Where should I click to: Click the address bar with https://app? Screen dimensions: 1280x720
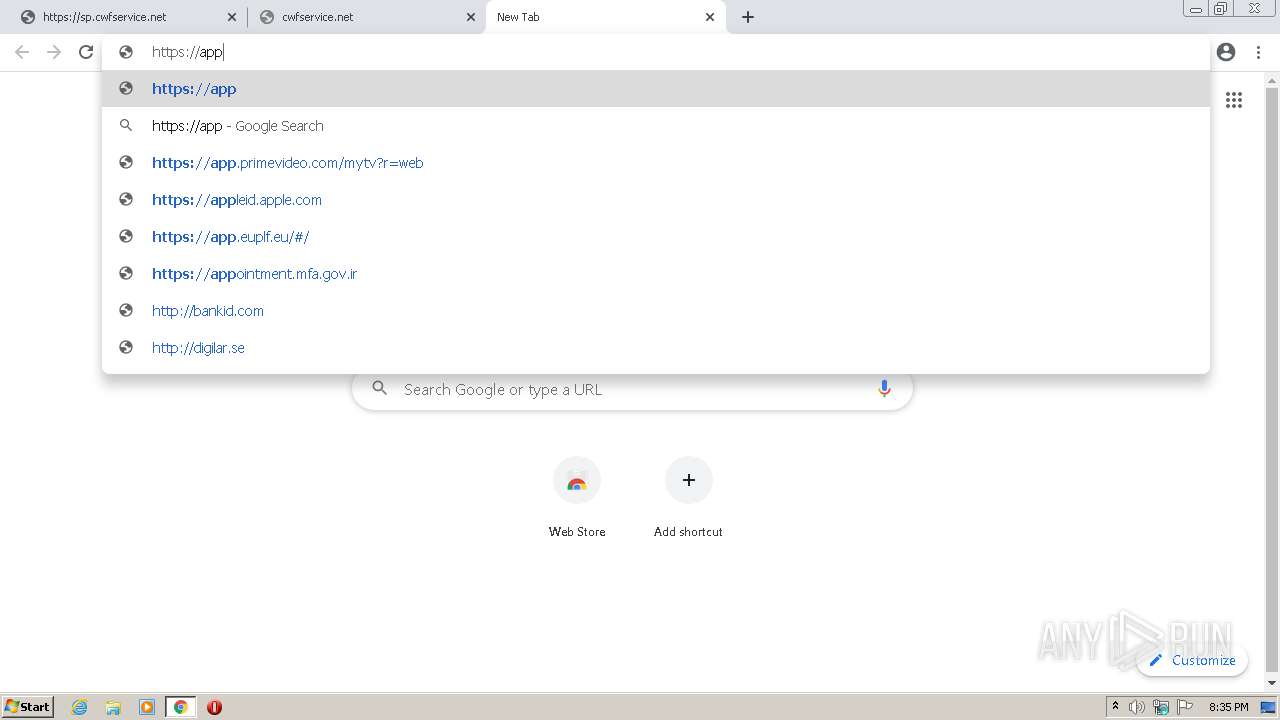point(655,52)
